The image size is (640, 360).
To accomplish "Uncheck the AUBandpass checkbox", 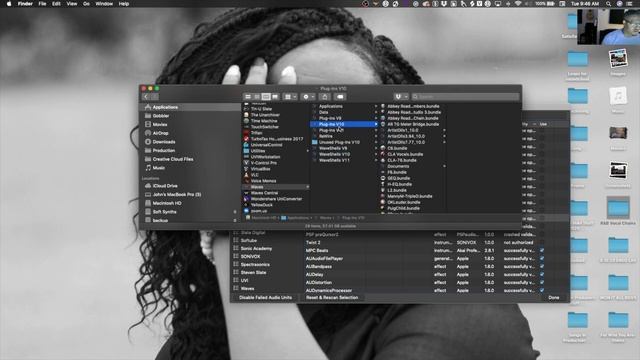I will [542, 267].
